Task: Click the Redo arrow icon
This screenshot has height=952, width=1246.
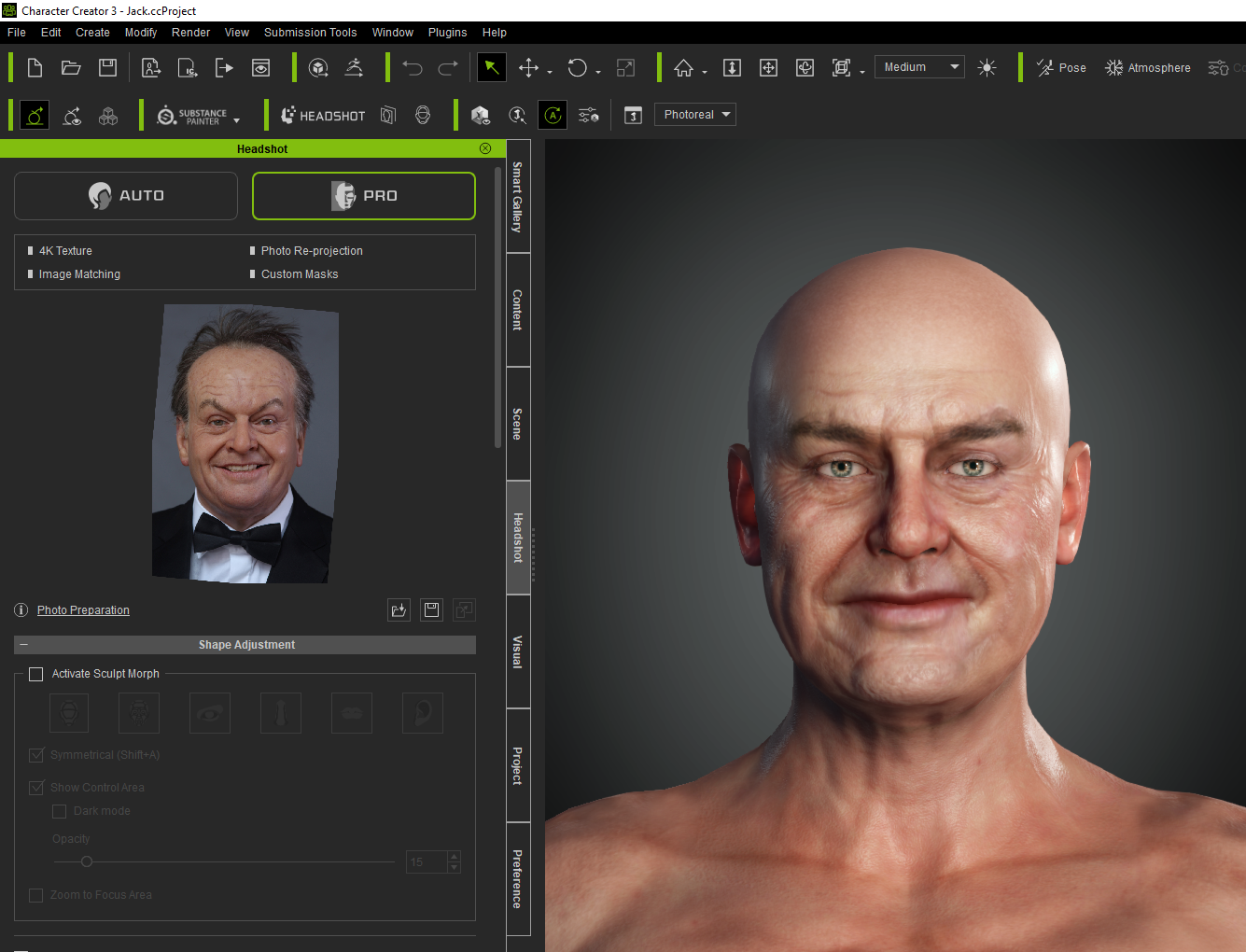Action: pyautogui.click(x=448, y=67)
